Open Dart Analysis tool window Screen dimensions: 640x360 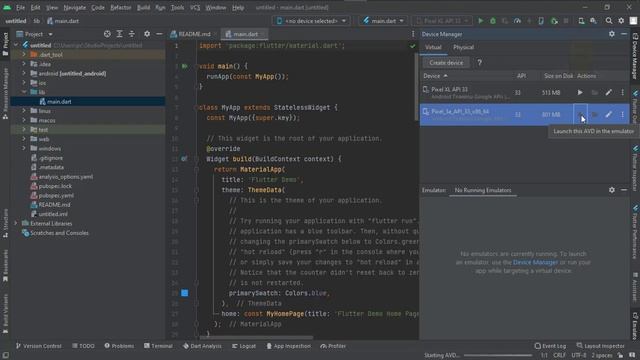(x=202, y=346)
